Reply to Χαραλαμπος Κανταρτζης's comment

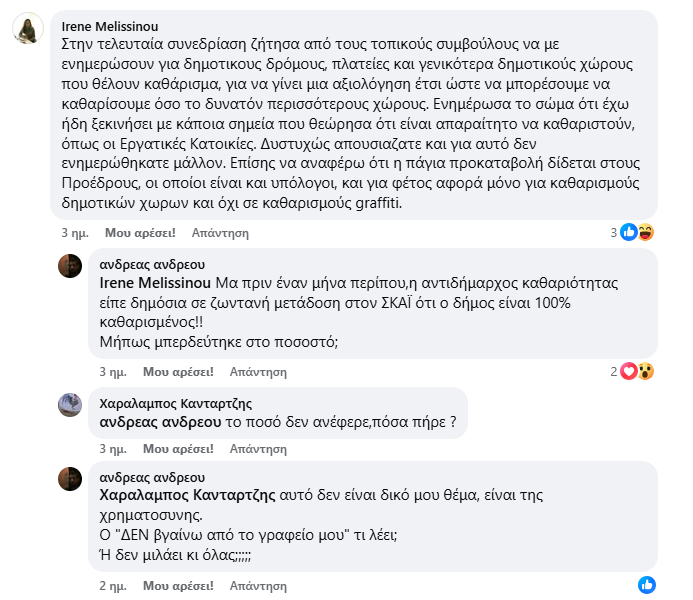click(x=258, y=445)
